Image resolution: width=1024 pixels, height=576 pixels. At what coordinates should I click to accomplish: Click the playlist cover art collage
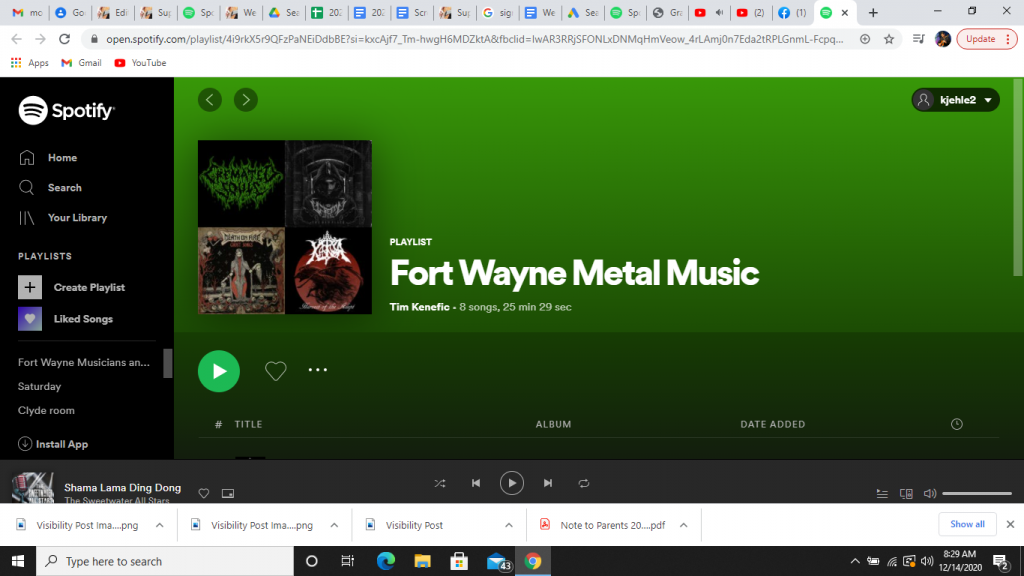[x=285, y=227]
